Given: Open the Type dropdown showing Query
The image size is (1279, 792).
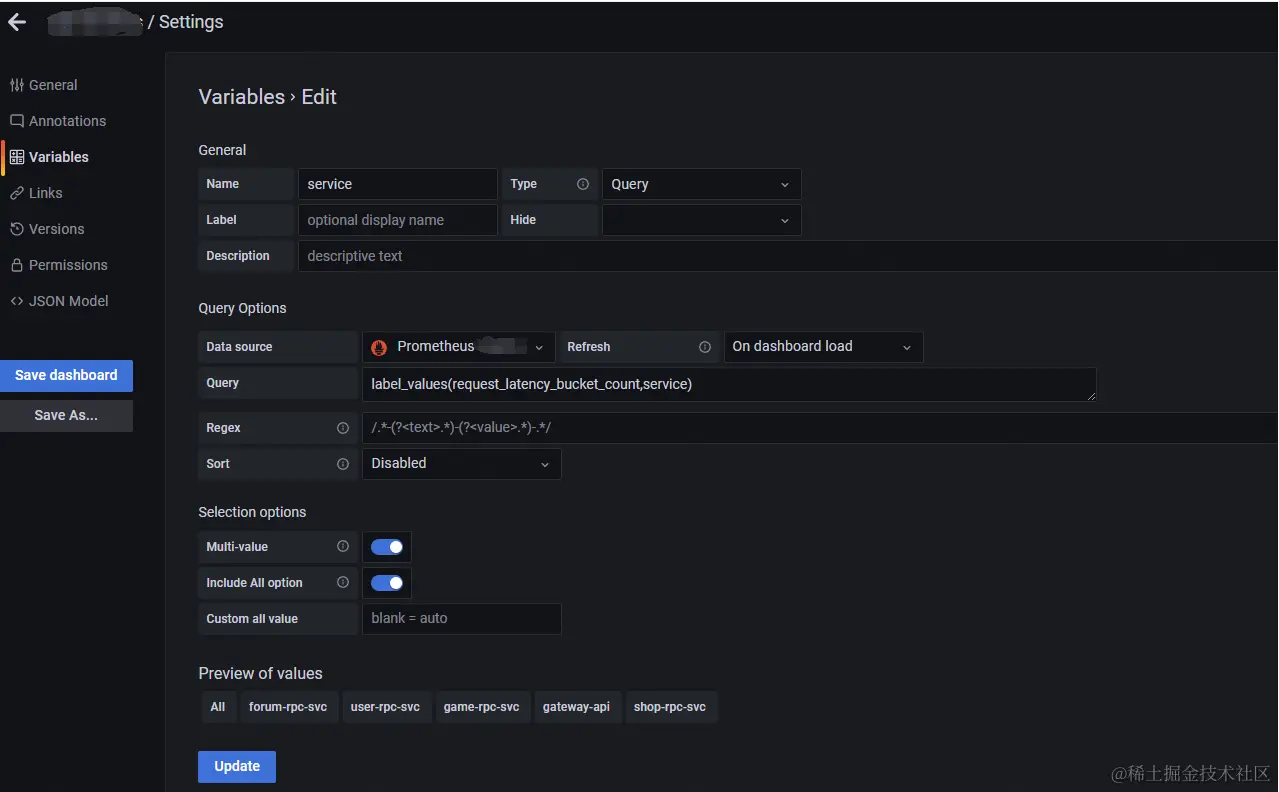Looking at the screenshot, I should pyautogui.click(x=701, y=184).
